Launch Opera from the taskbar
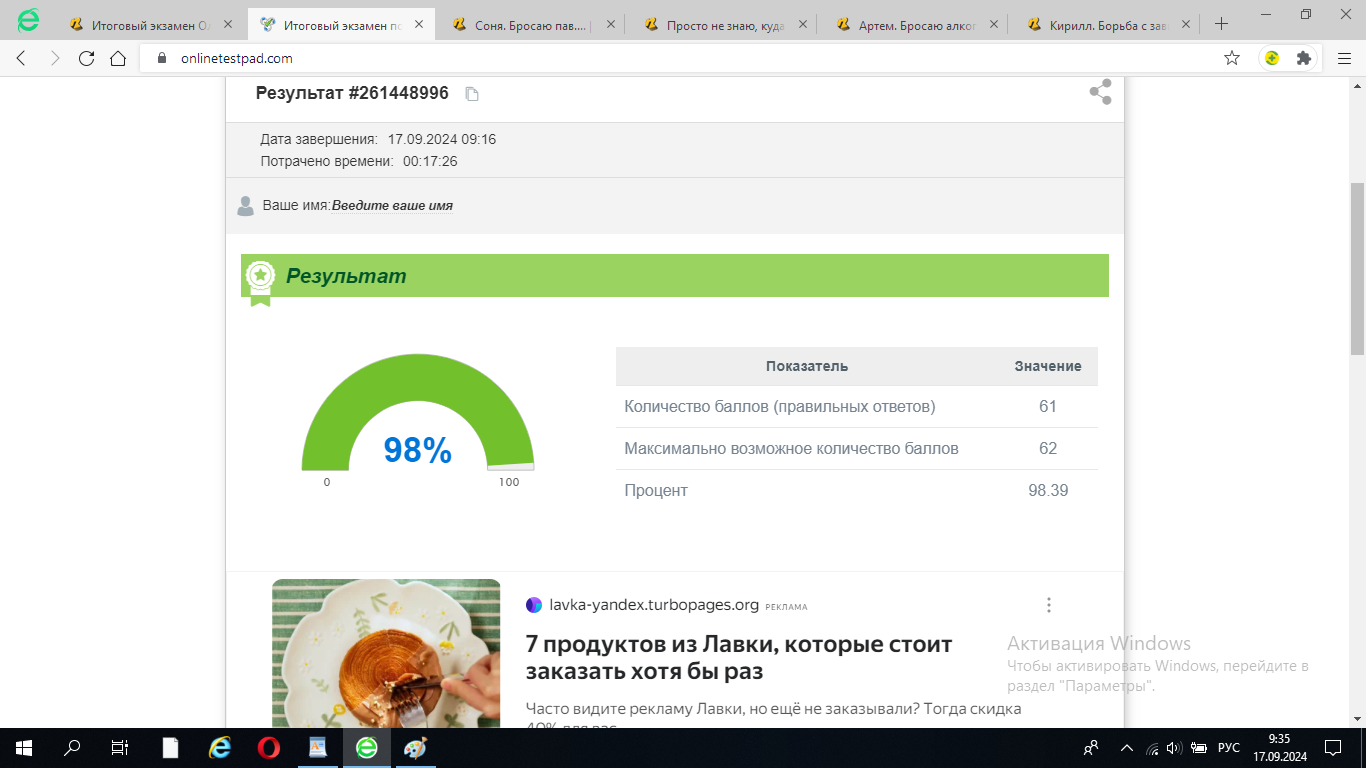1366x768 pixels. (269, 748)
